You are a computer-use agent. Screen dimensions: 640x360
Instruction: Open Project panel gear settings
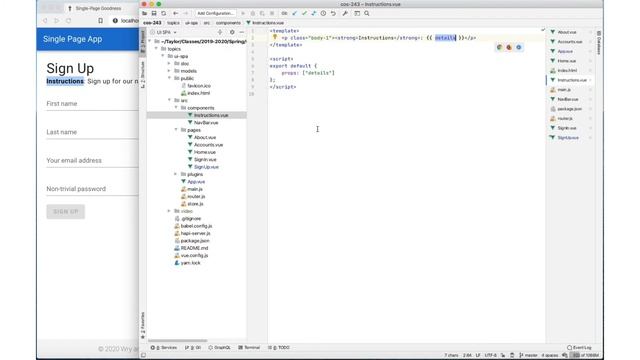232,32
